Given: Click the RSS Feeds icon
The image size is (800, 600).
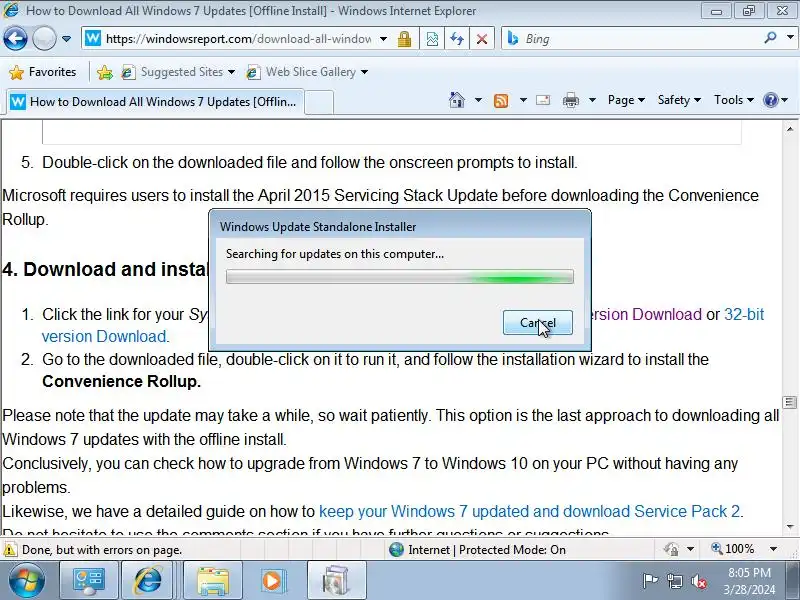Looking at the screenshot, I should coord(501,101).
